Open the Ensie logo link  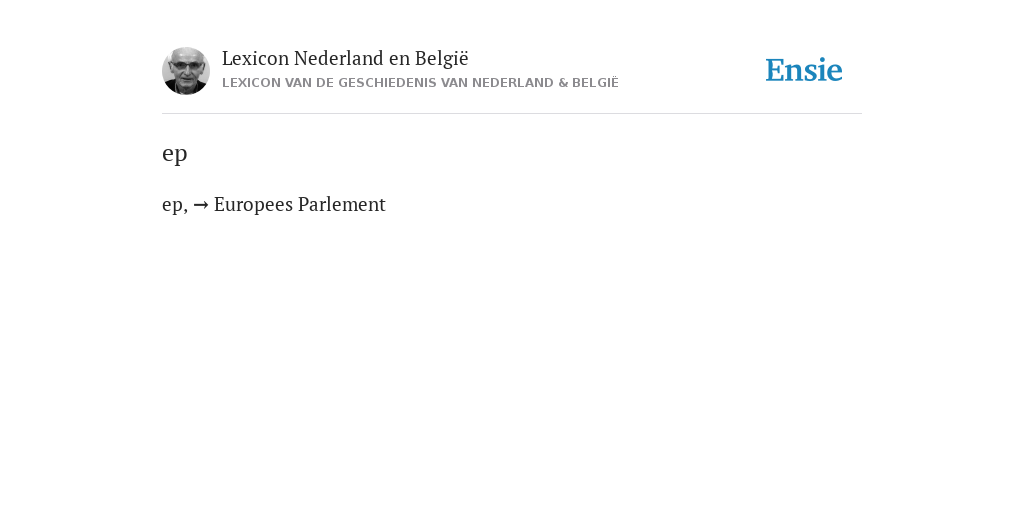pos(804,70)
